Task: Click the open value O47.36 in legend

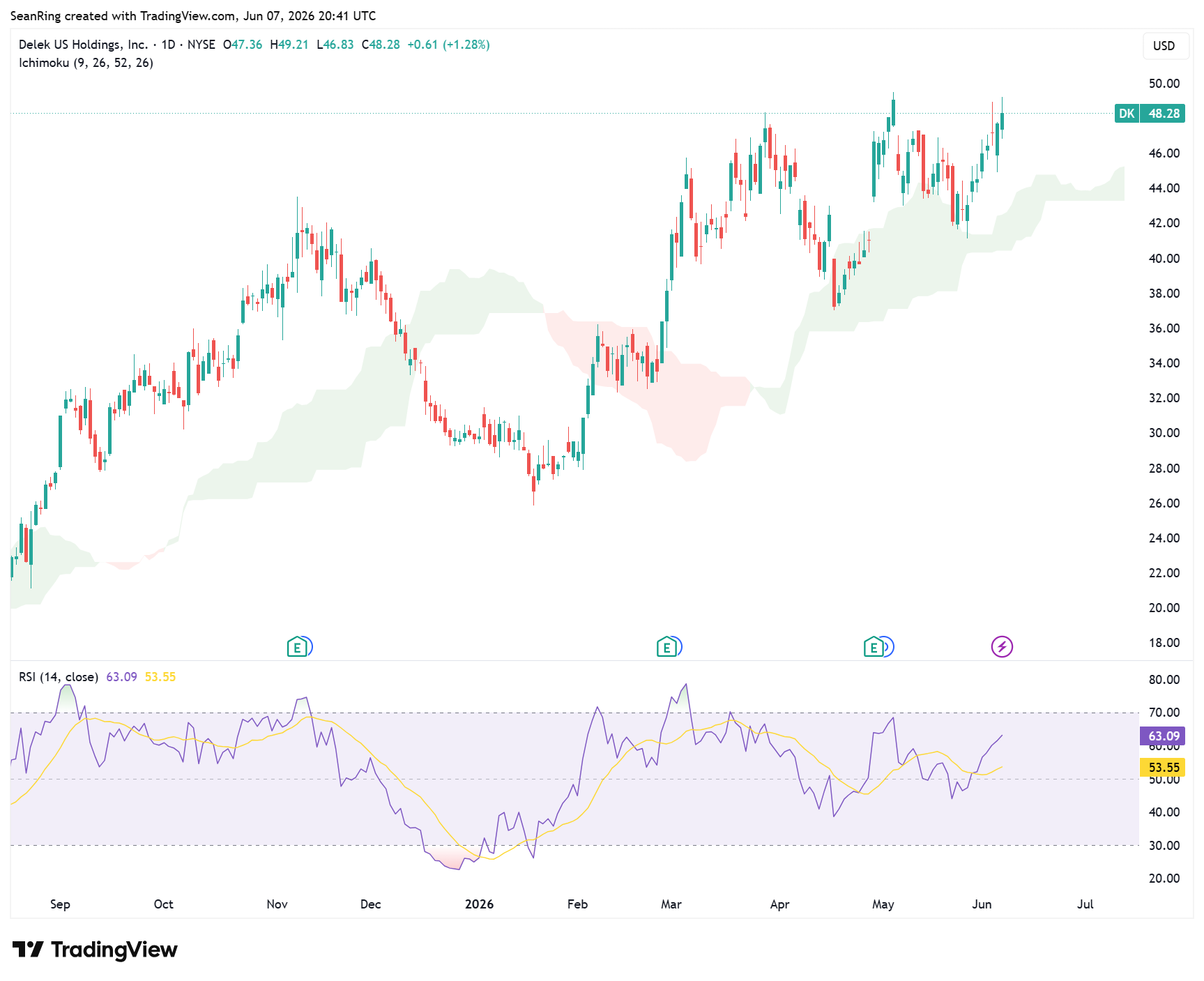Action: pos(243,45)
